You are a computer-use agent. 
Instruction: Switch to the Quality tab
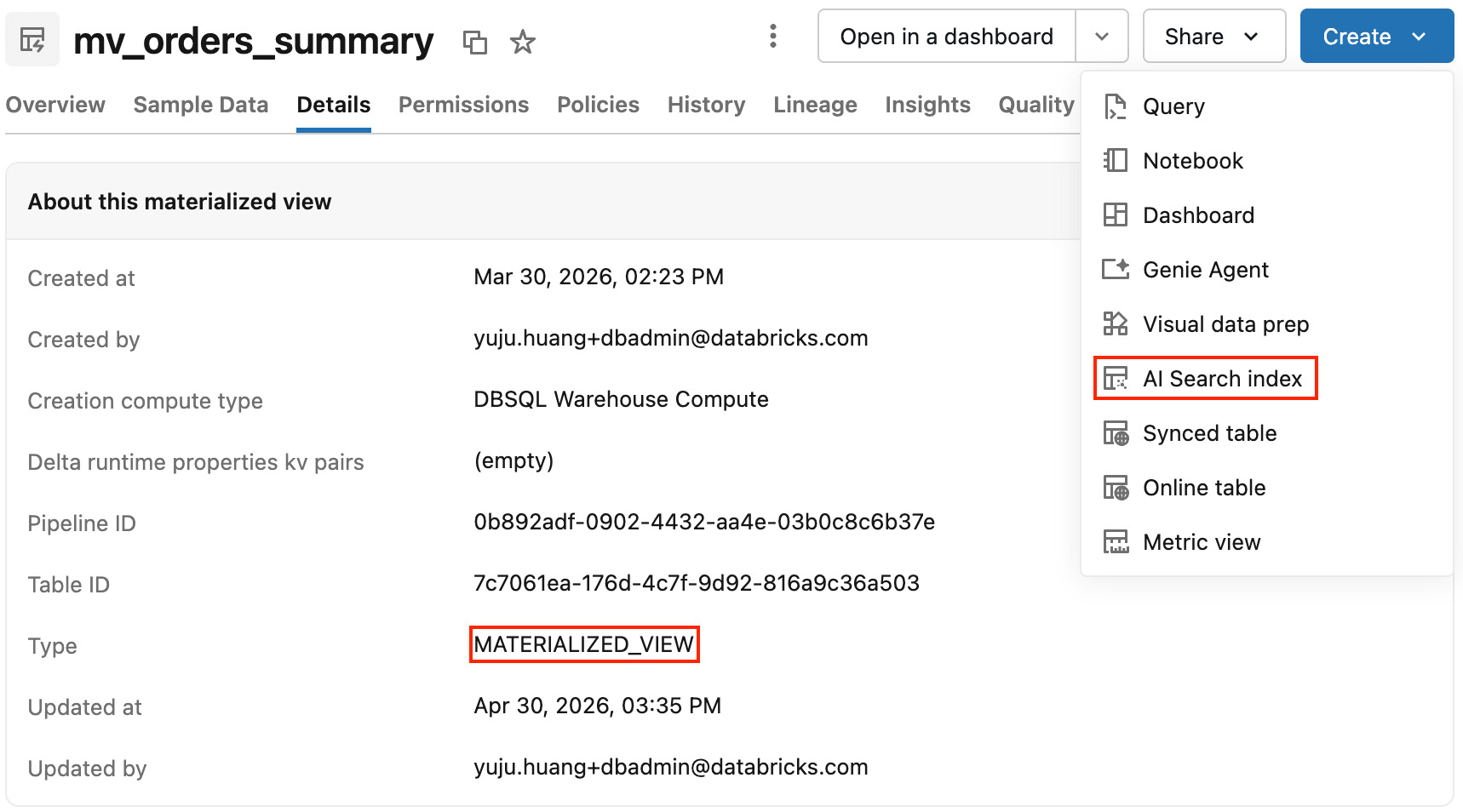point(1036,105)
